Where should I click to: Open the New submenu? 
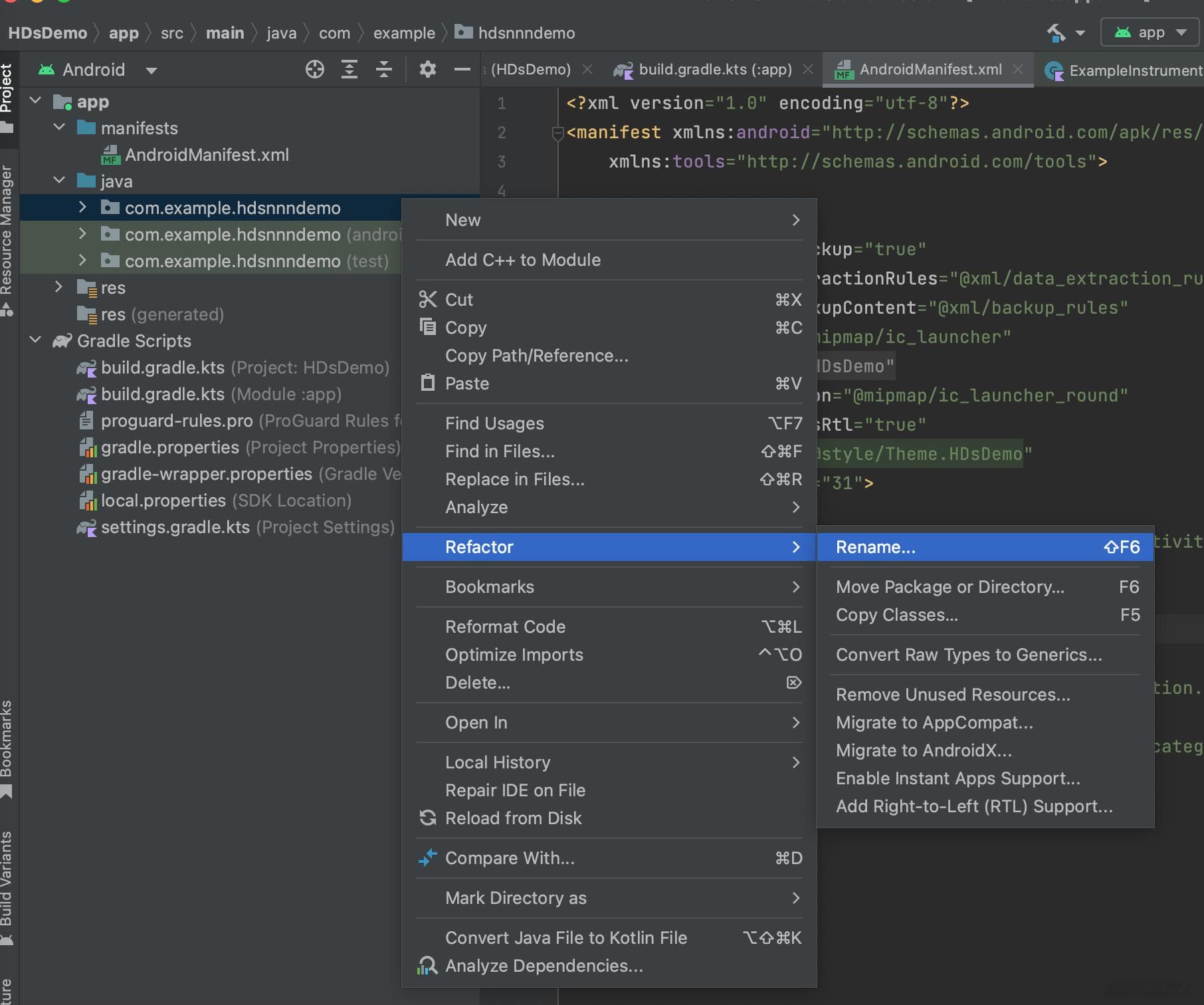(609, 219)
